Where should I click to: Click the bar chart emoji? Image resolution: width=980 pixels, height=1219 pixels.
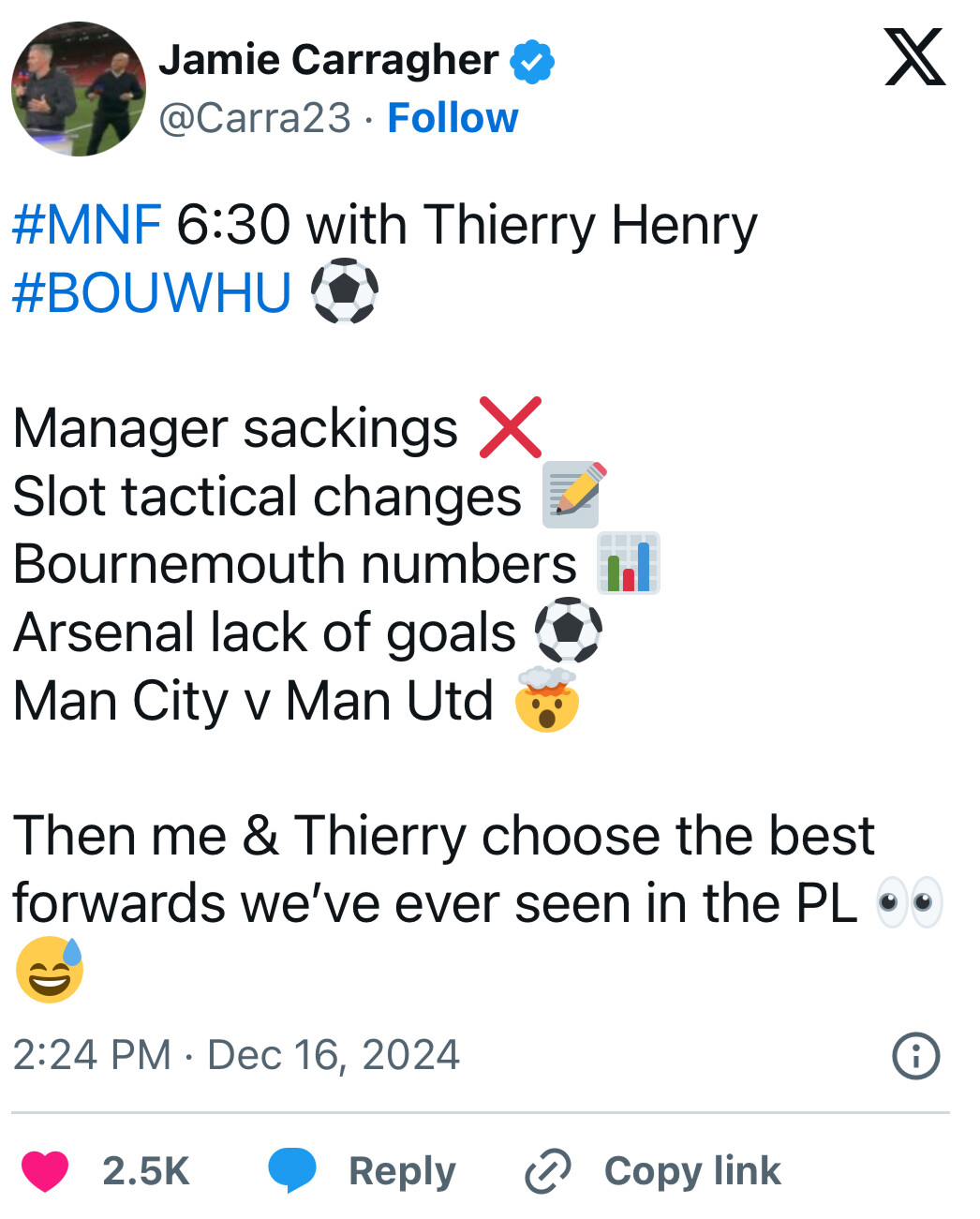tap(629, 563)
